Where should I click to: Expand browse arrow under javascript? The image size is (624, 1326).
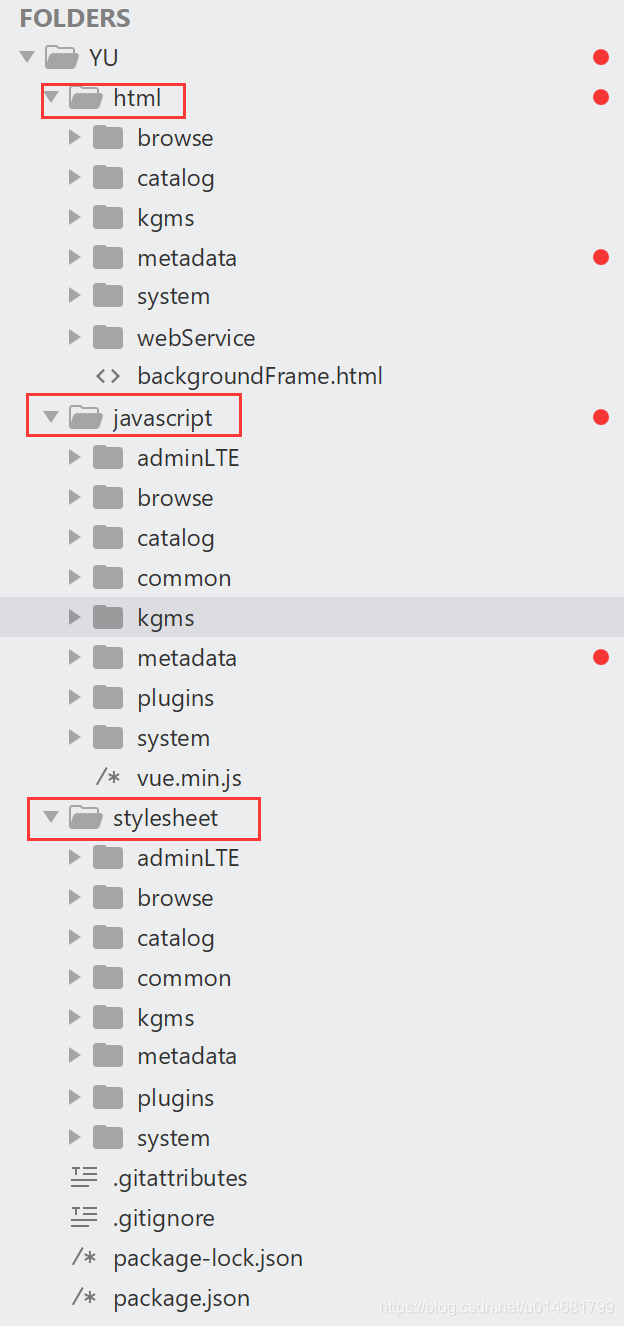click(x=74, y=497)
